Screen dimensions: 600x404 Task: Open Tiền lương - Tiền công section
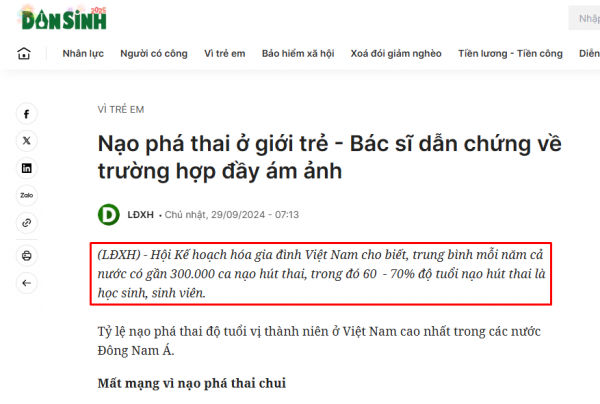coord(510,54)
